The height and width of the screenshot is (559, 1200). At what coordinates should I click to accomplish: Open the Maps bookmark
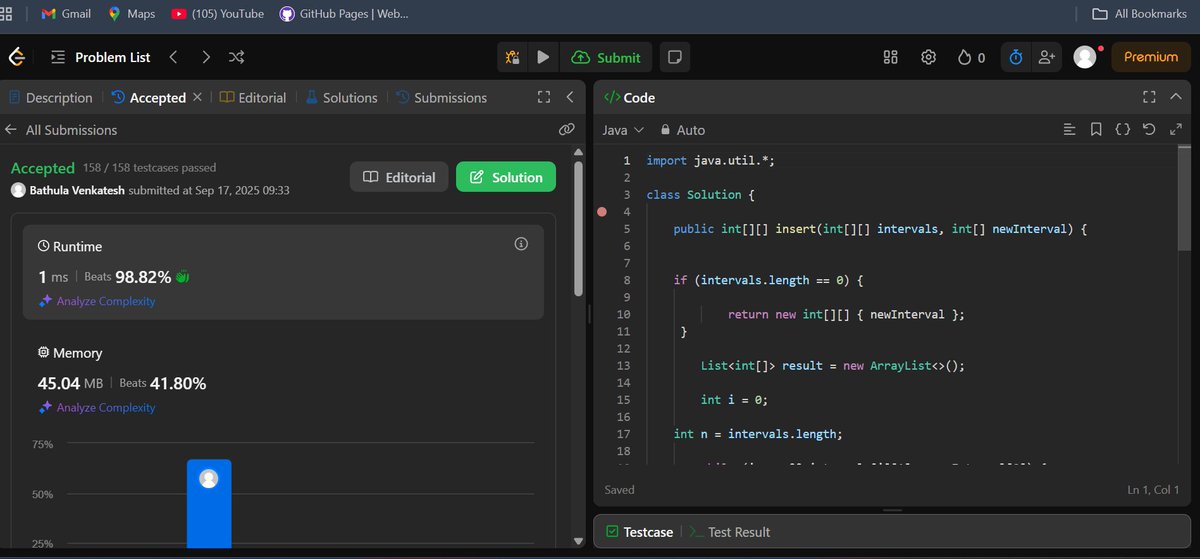pyautogui.click(x=131, y=14)
